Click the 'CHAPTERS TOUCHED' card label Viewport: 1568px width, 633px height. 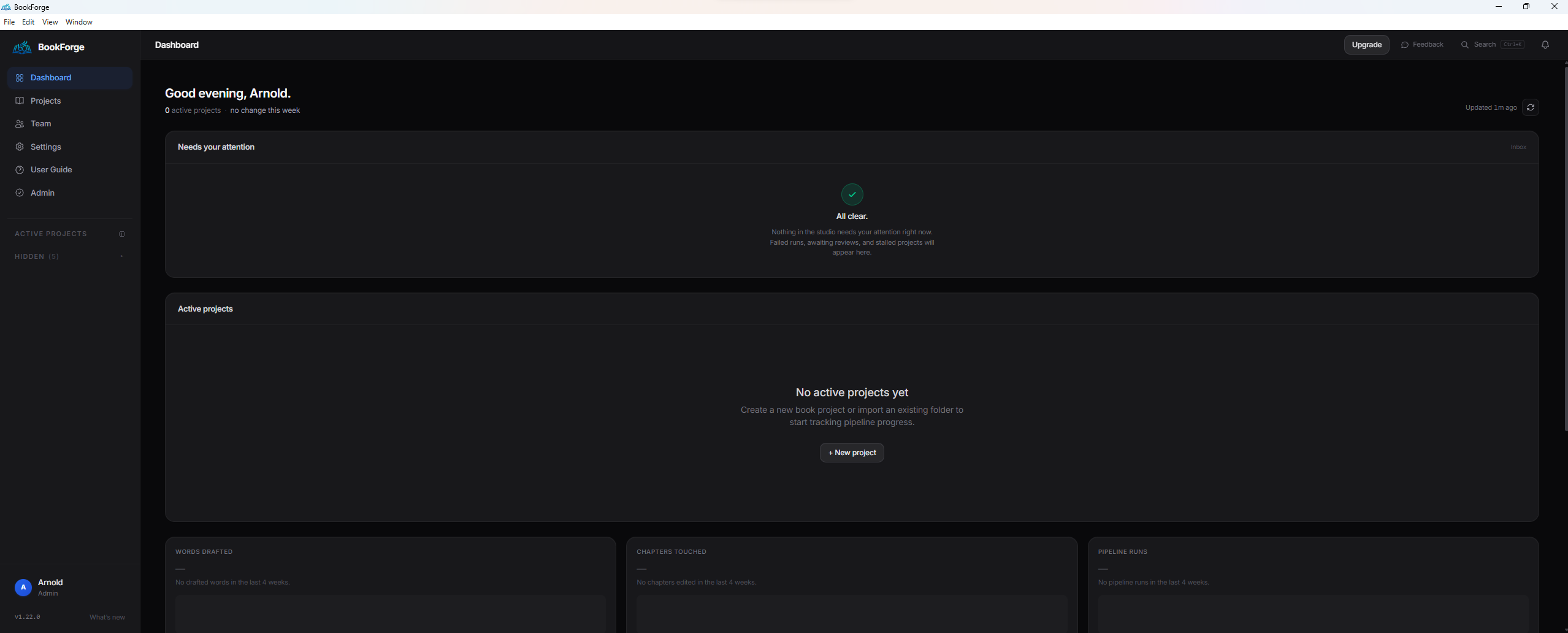pyautogui.click(x=671, y=552)
